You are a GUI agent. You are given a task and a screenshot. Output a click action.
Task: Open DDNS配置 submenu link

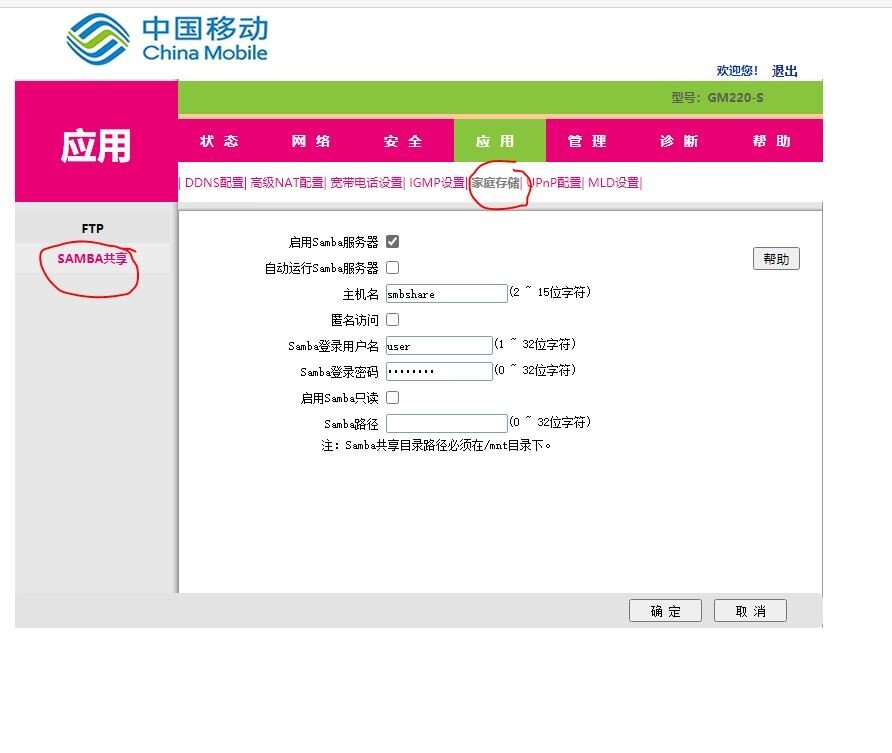(x=214, y=183)
